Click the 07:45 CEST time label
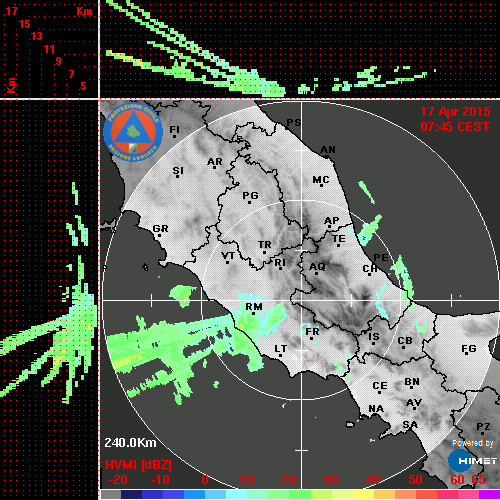The height and width of the screenshot is (500, 500). point(455,127)
